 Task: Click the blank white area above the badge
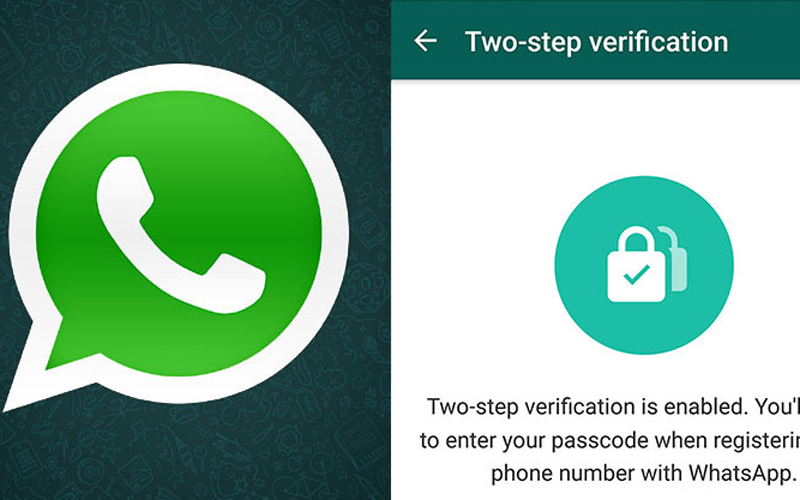[595, 128]
